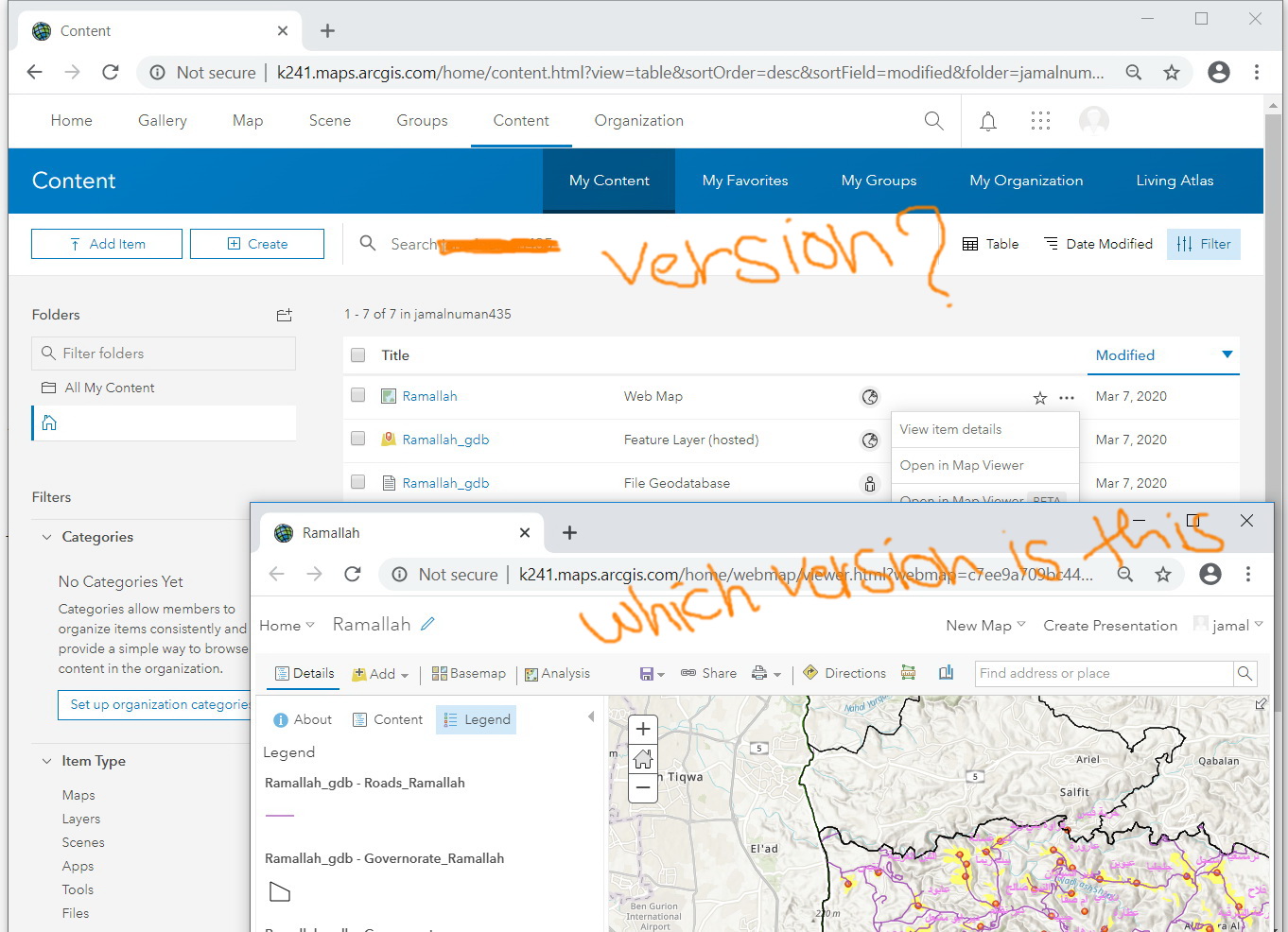The height and width of the screenshot is (932, 1288).
Task: Open search in the ArcGIS top navigation
Action: pos(933,120)
